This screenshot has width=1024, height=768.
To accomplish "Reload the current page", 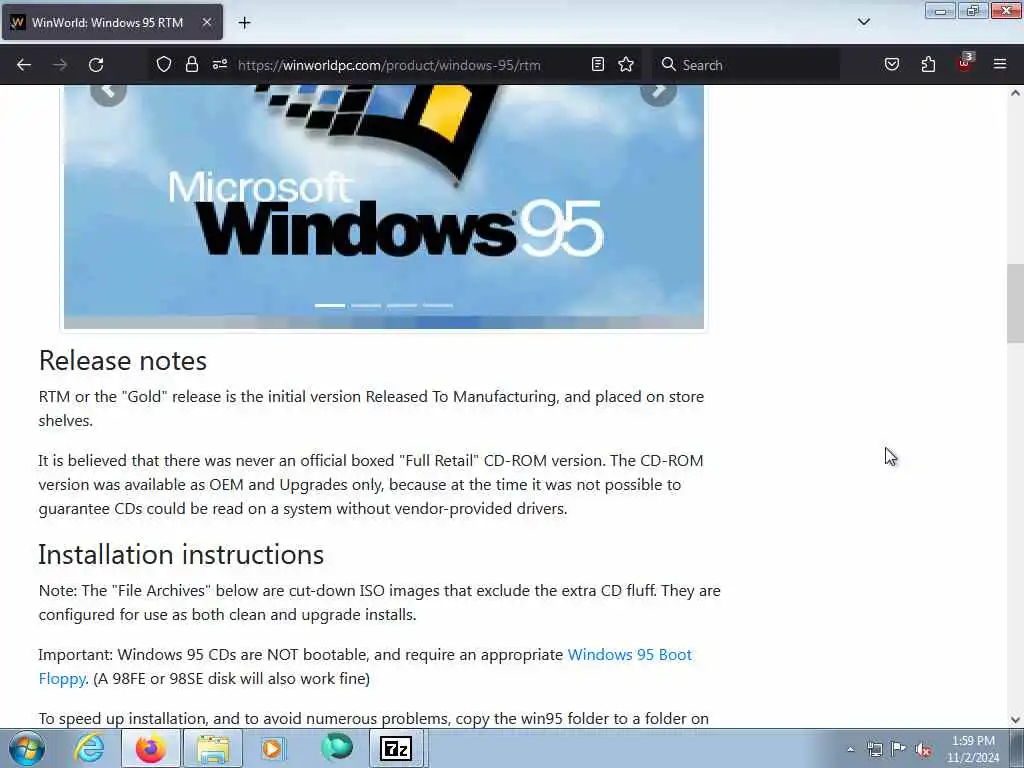I will click(x=96, y=65).
